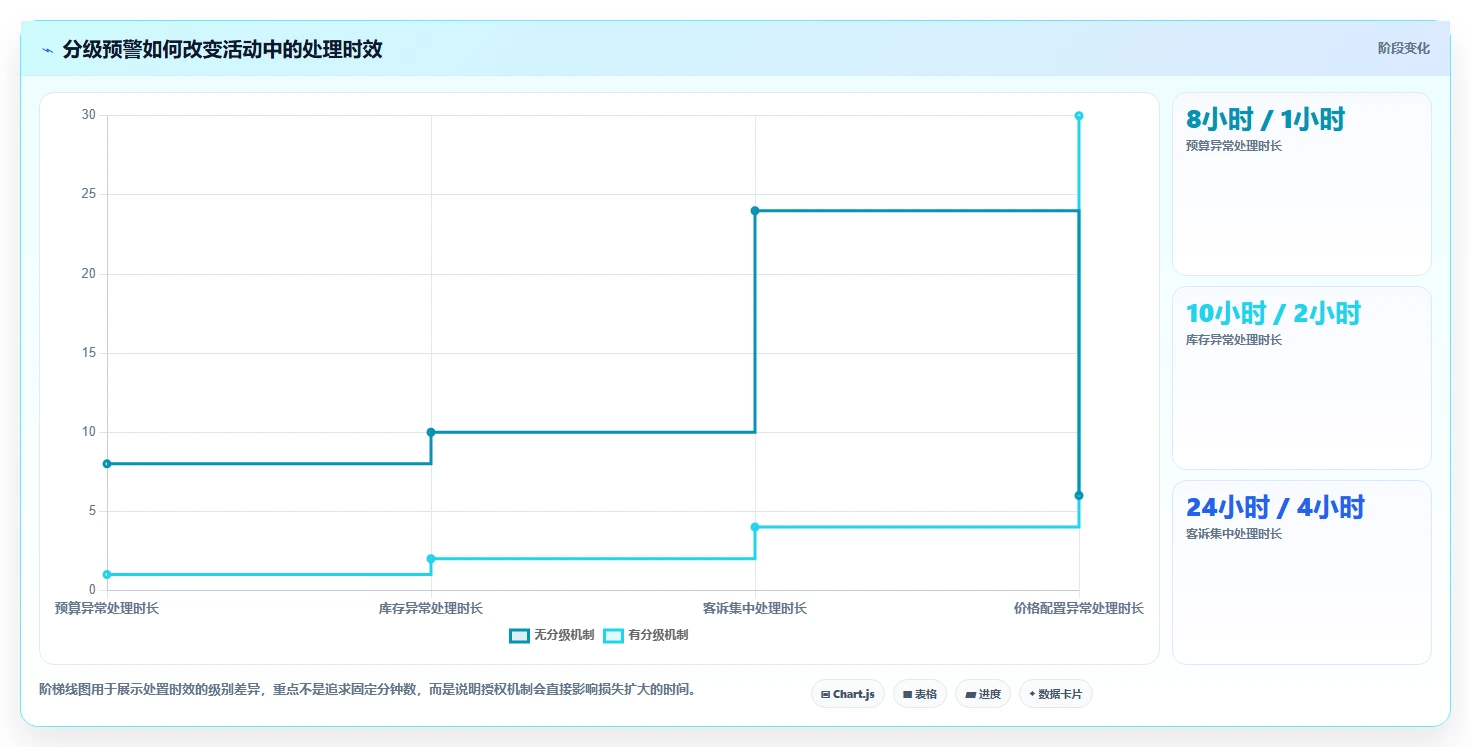Click the y-axis value 20
The width and height of the screenshot is (1471, 747).
coord(89,274)
